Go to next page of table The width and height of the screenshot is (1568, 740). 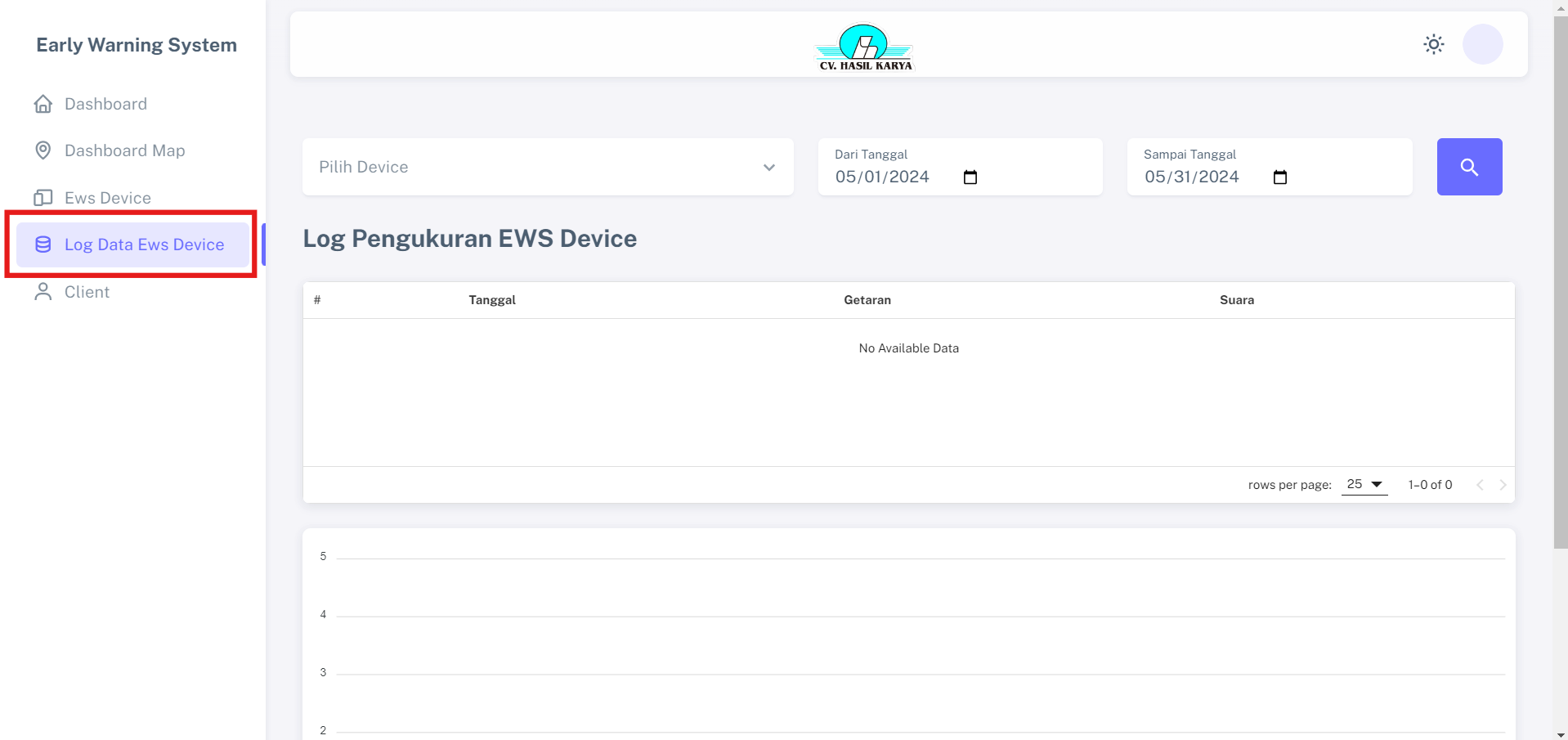tap(1503, 485)
